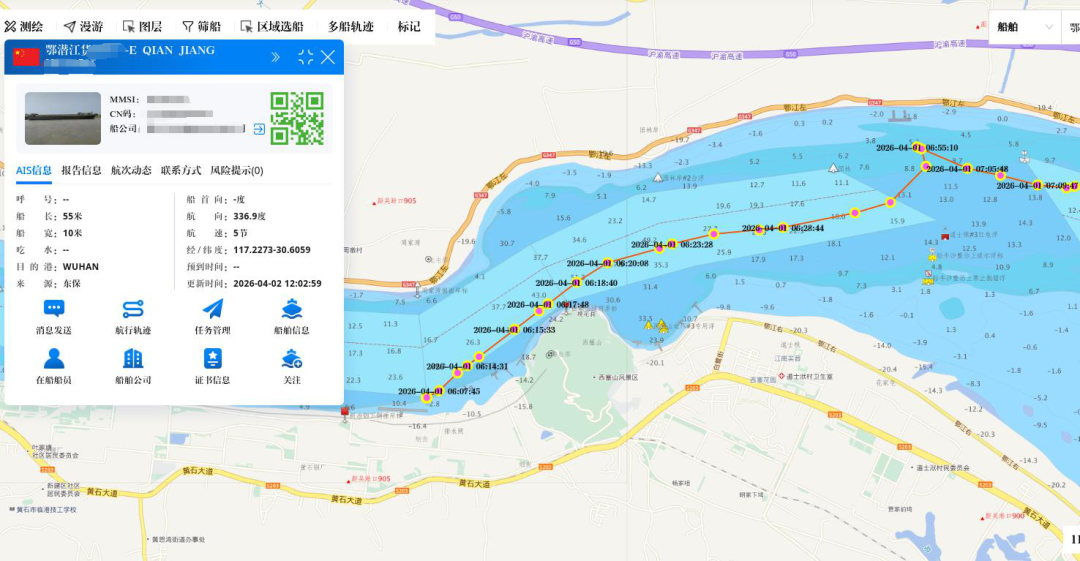The width and height of the screenshot is (1080, 561).
Task: Expand the double-chevron in panel header
Action: click(276, 57)
